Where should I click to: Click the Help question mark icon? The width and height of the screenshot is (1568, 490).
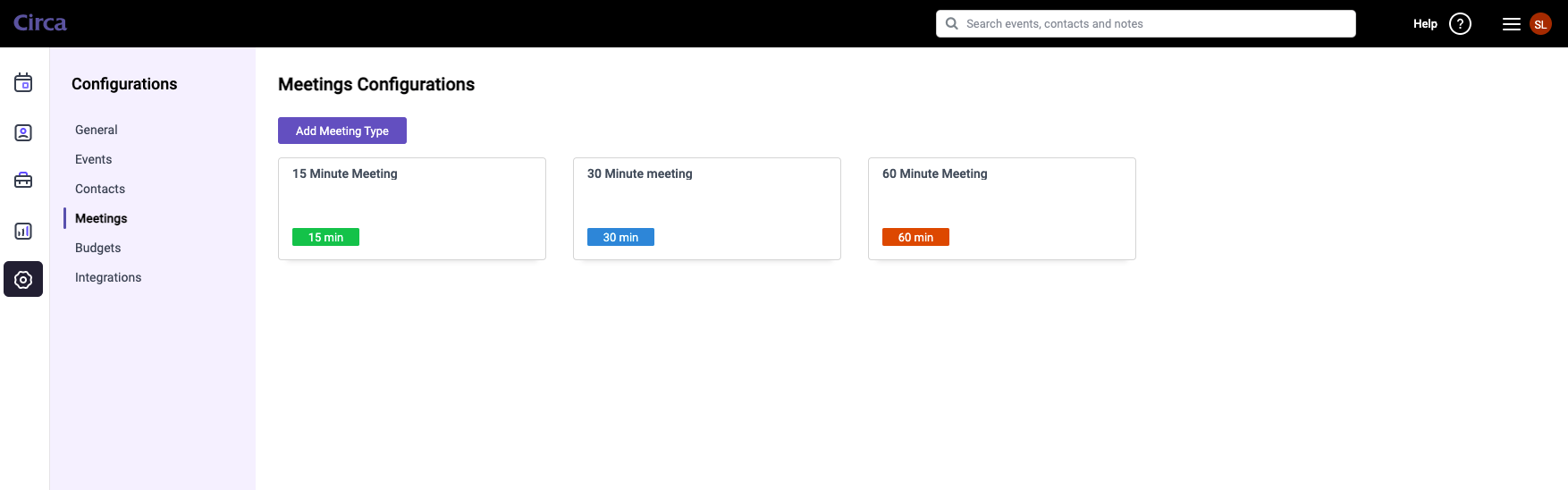1460,24
